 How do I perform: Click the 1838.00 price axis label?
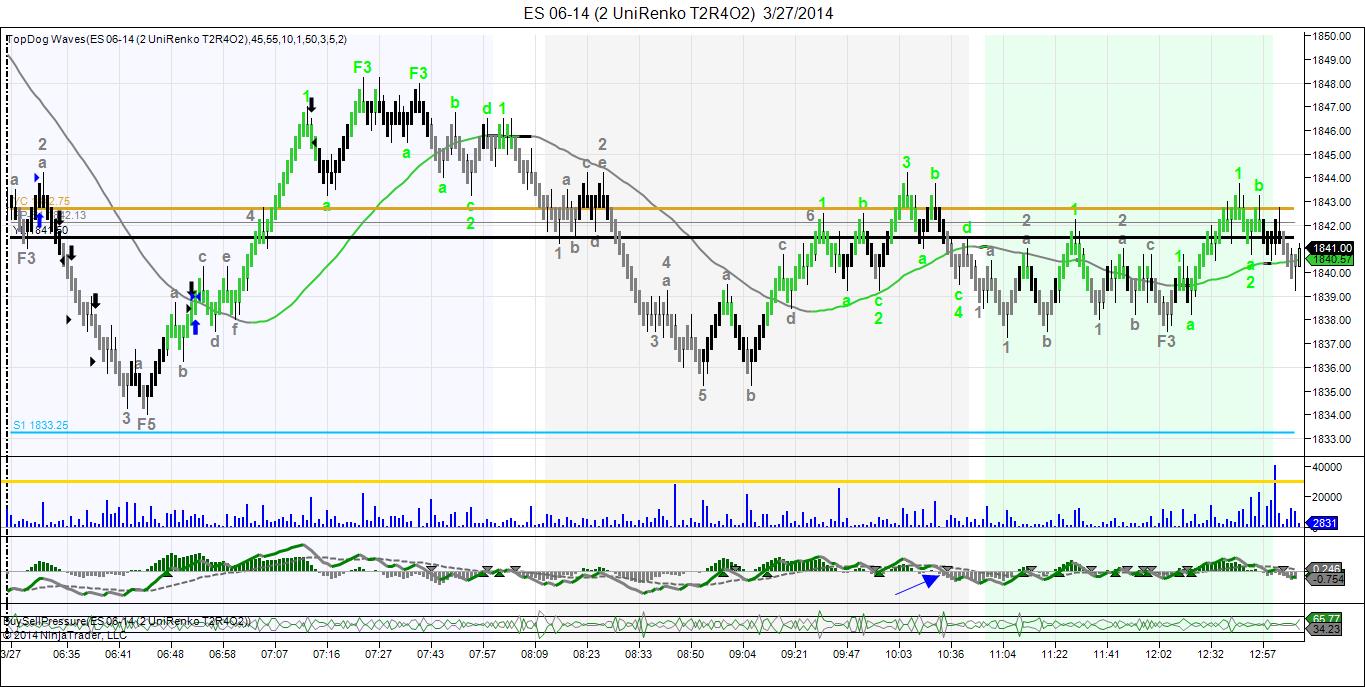pyautogui.click(x=1332, y=320)
